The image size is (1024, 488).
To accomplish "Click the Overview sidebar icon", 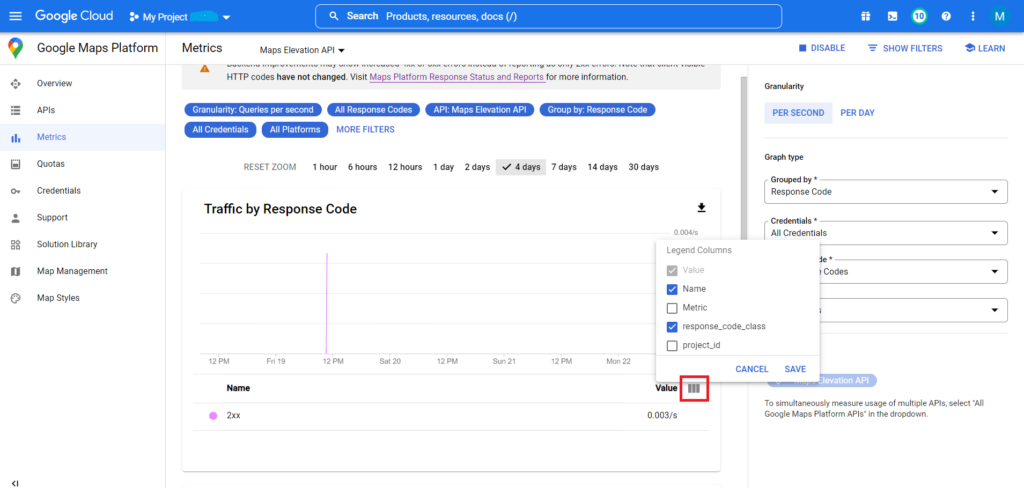I will click(x=16, y=84).
